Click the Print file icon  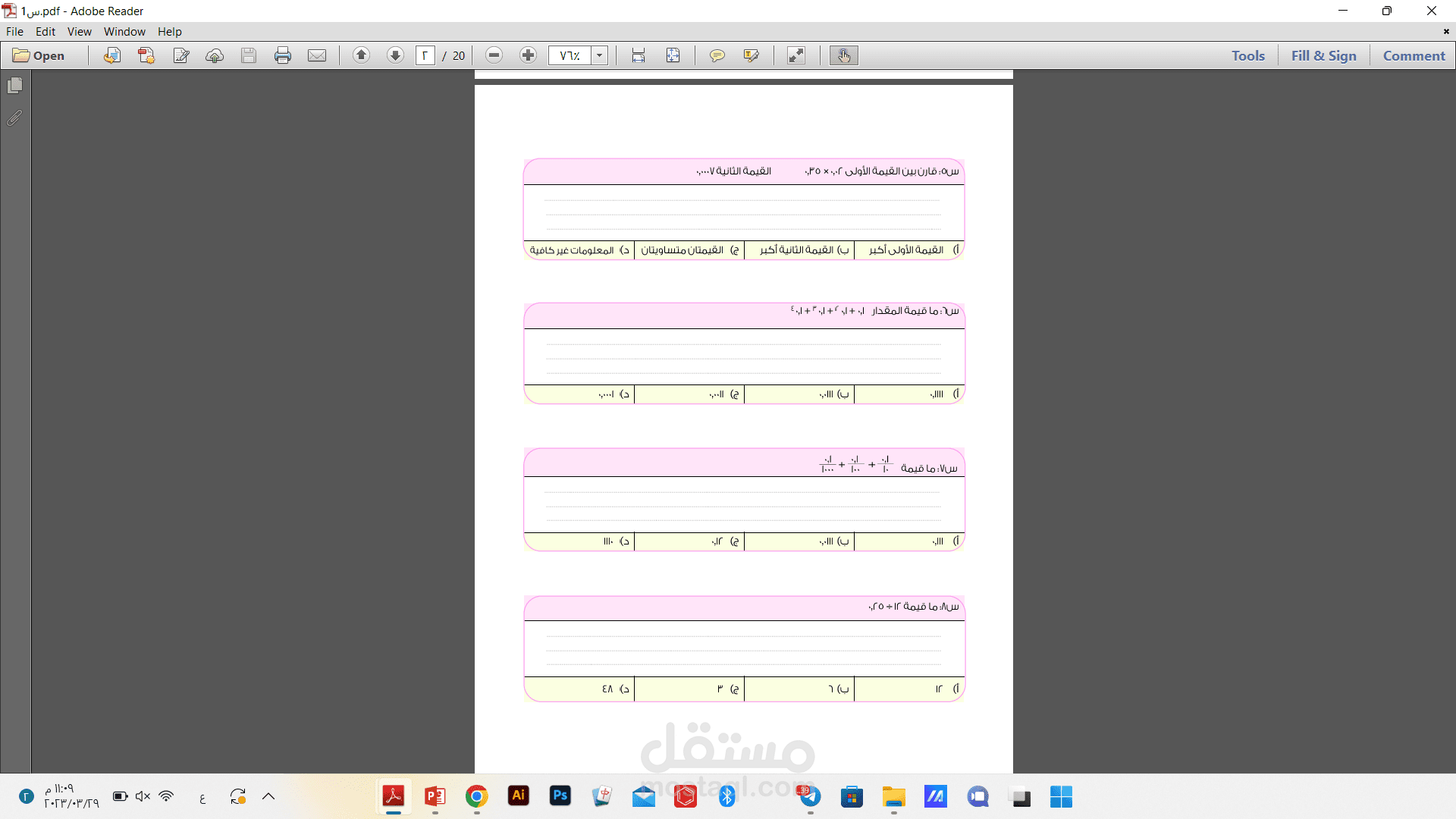click(283, 55)
